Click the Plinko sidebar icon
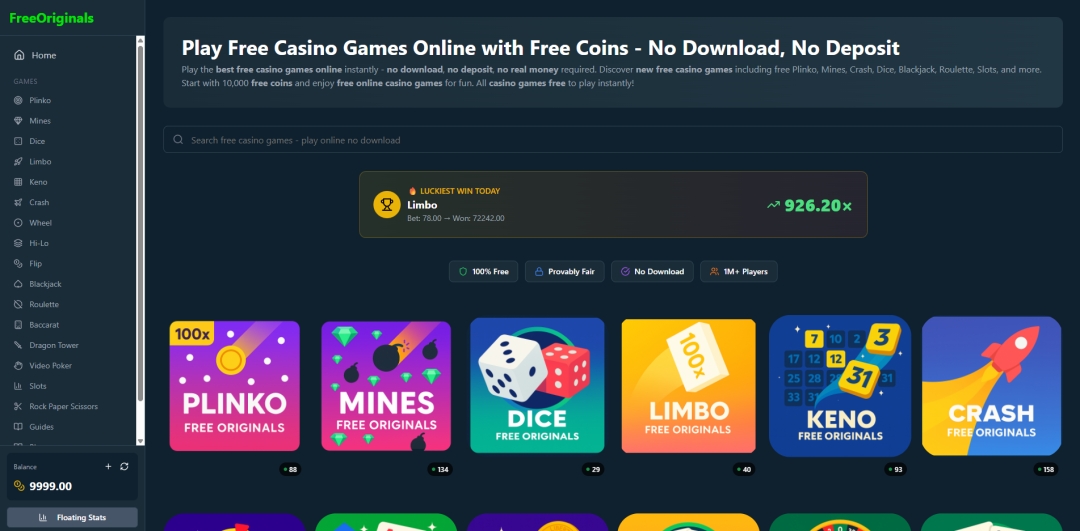The image size is (1080, 531). (x=19, y=101)
